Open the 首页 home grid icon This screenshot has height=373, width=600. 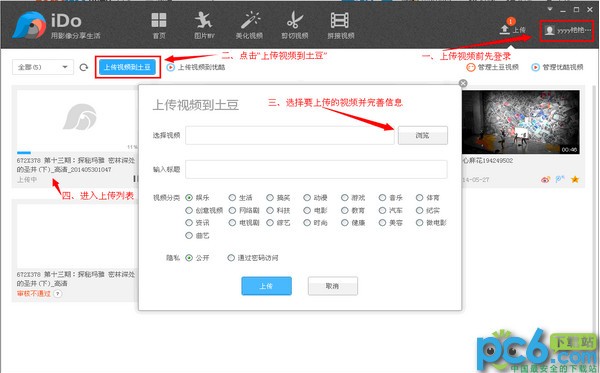pyautogui.click(x=158, y=20)
